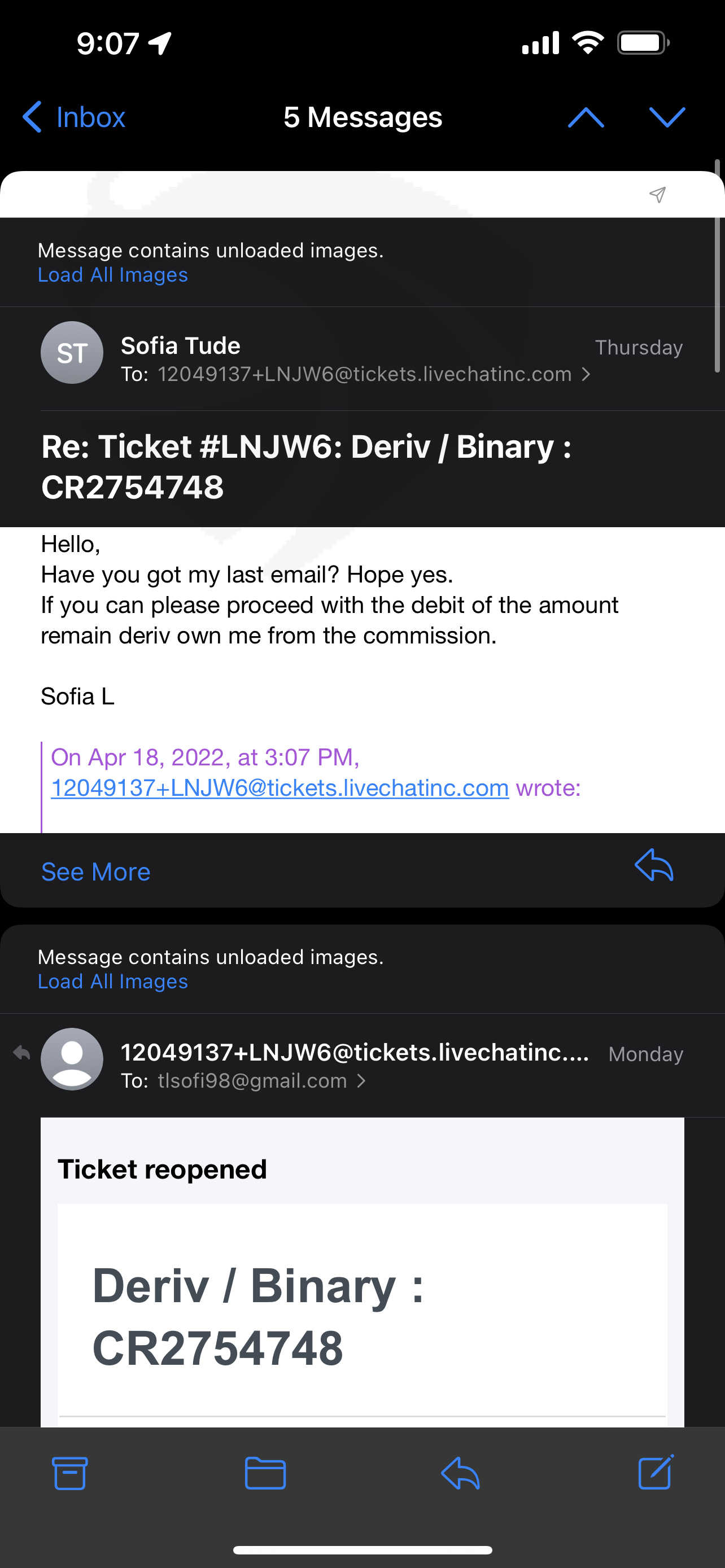Image resolution: width=725 pixels, height=1568 pixels.
Task: Tap the Archive icon in bottom toolbar
Action: pos(69,1473)
